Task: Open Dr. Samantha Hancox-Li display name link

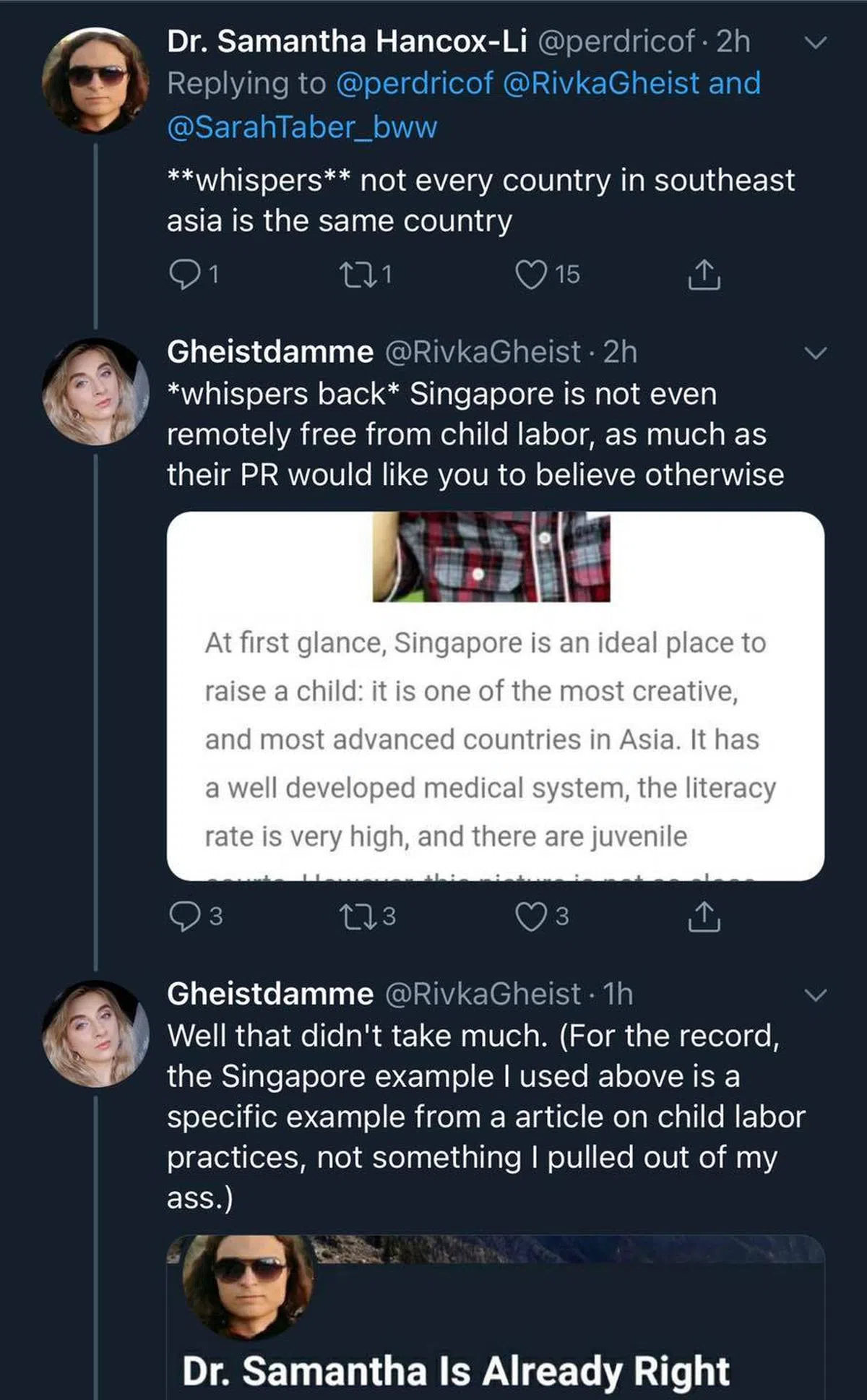Action: pyautogui.click(x=347, y=42)
